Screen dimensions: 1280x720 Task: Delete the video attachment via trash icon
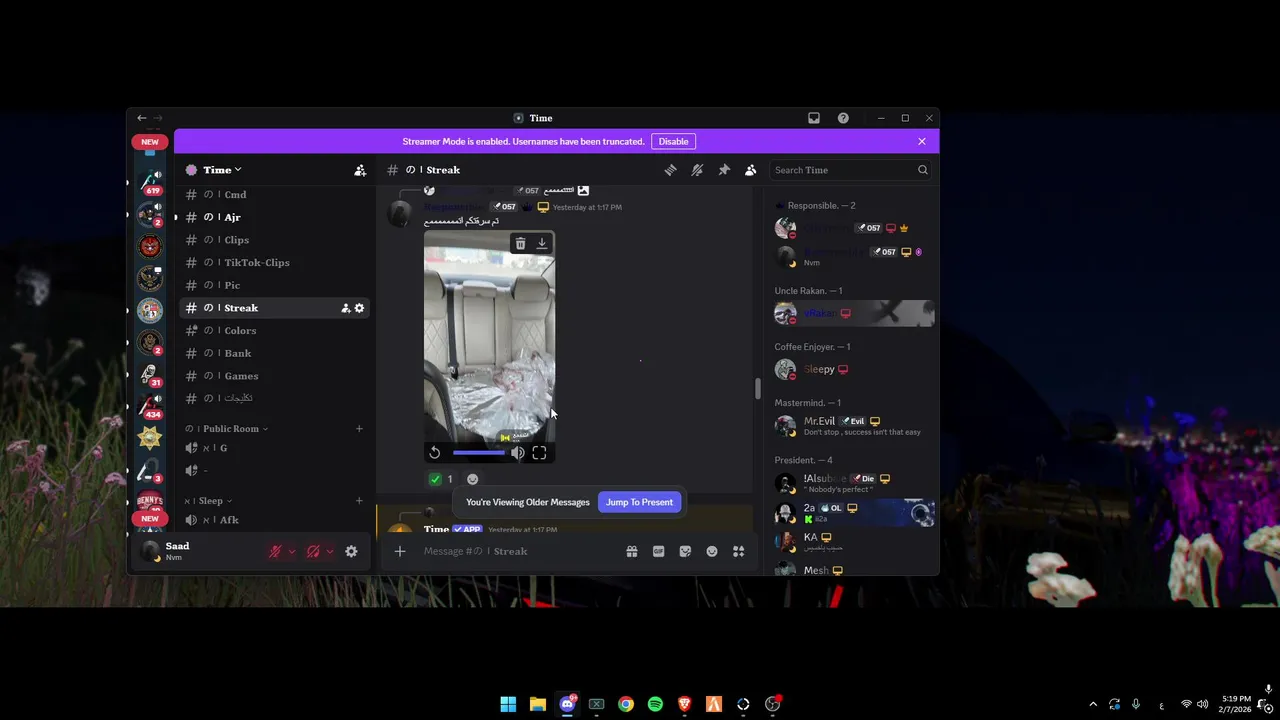point(520,244)
